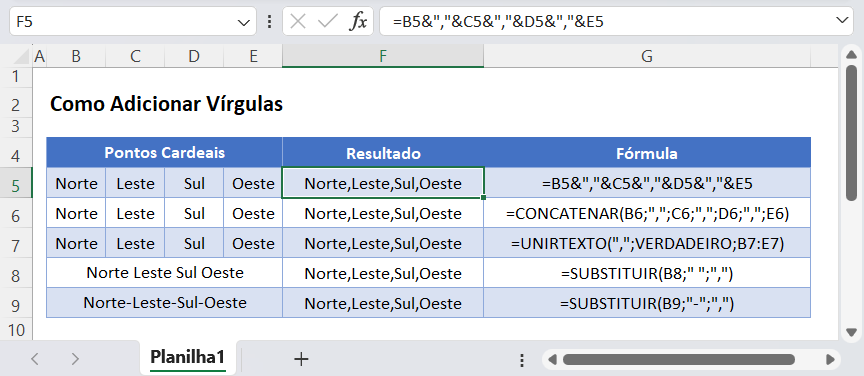Click vertical scrollbar down arrow

852,332
